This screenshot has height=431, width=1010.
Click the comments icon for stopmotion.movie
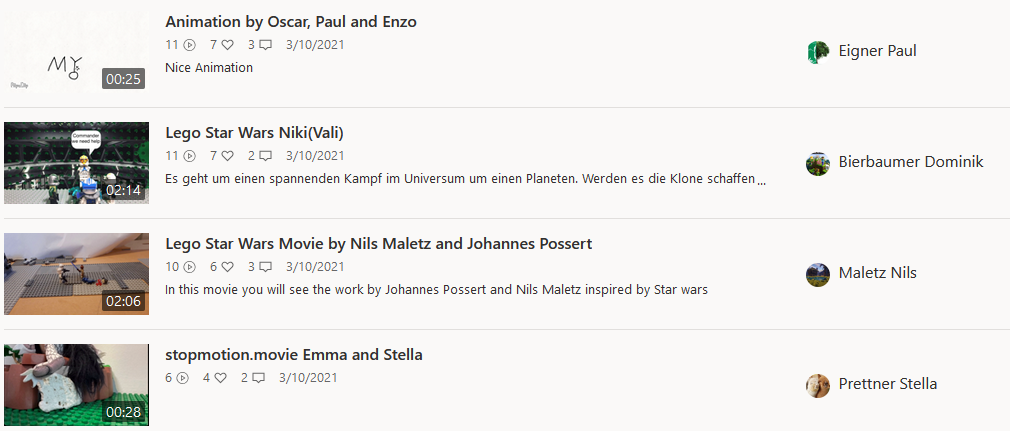pyautogui.click(x=258, y=378)
